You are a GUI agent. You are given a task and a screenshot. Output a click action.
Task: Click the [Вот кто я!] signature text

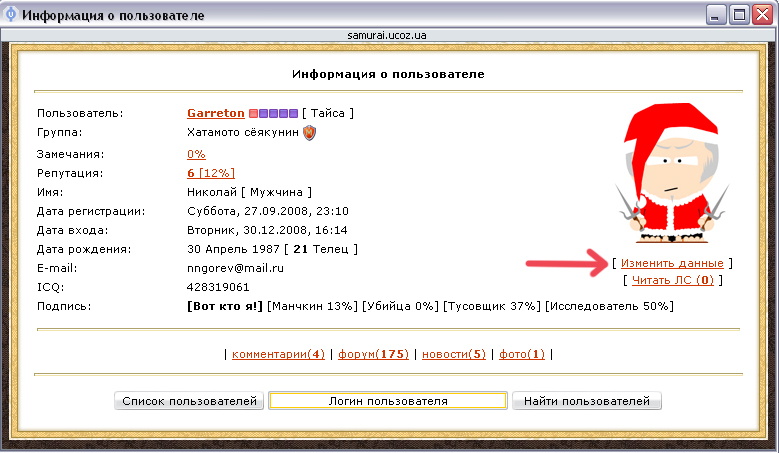225,306
